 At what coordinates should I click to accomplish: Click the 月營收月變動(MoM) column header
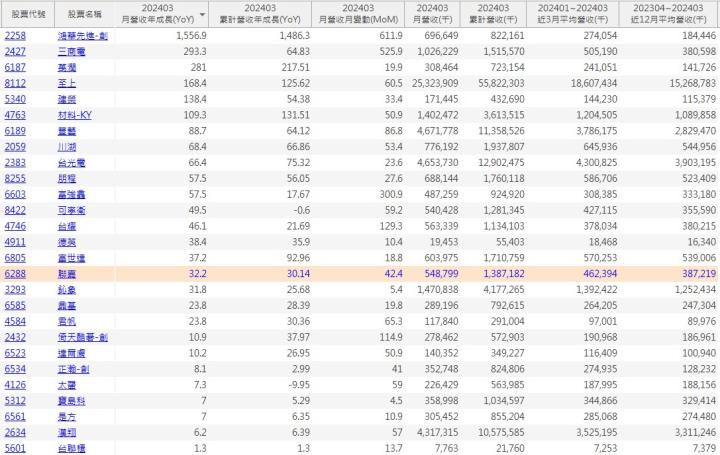pyautogui.click(x=358, y=14)
